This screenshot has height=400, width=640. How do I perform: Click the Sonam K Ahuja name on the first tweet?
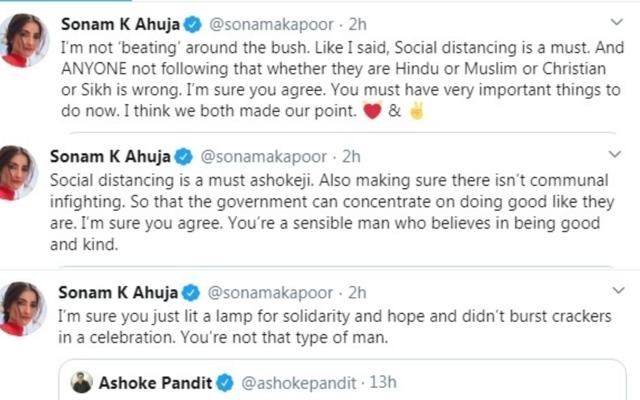(x=120, y=24)
